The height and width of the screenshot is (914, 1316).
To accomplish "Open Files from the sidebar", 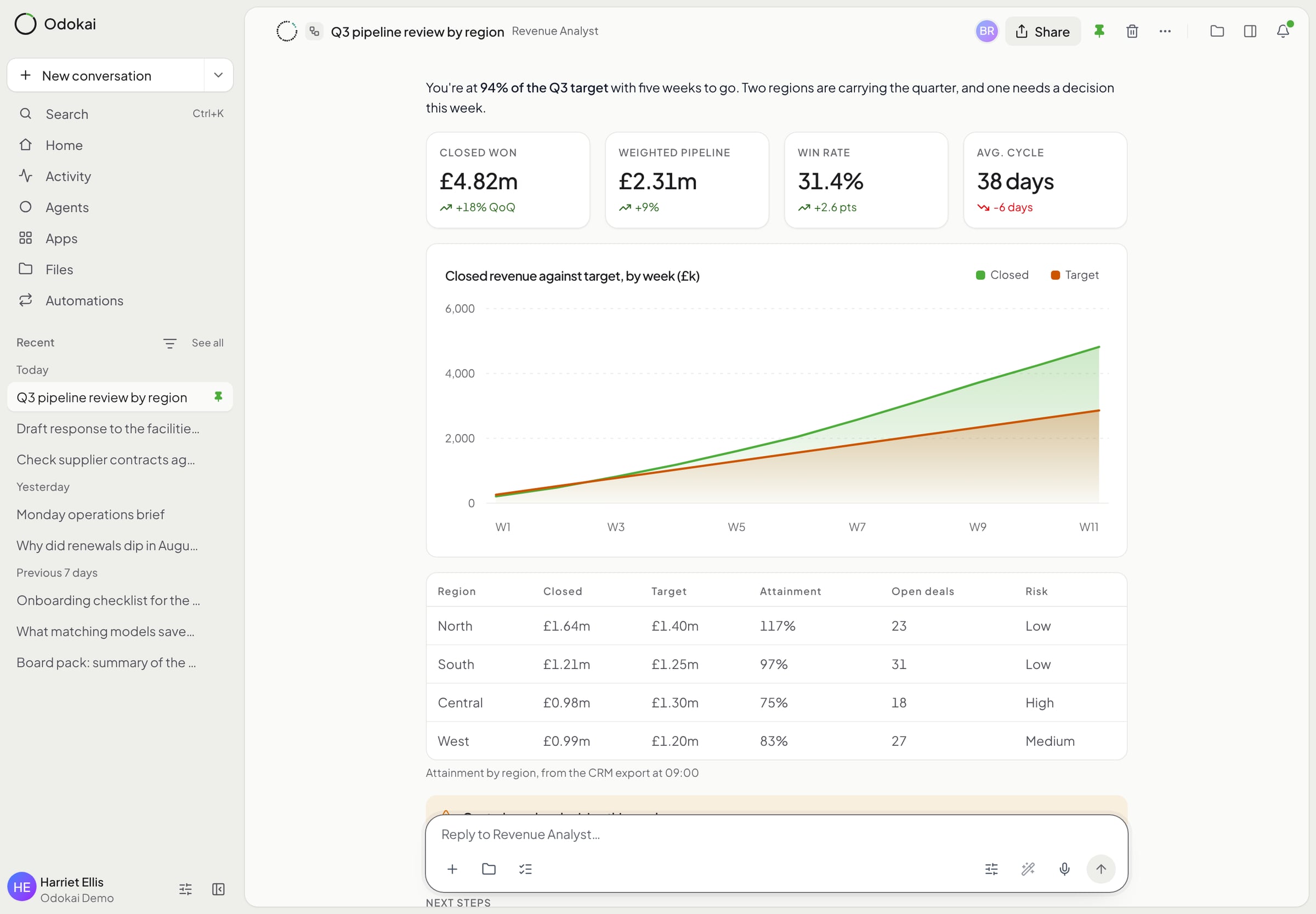I will pos(120,269).
